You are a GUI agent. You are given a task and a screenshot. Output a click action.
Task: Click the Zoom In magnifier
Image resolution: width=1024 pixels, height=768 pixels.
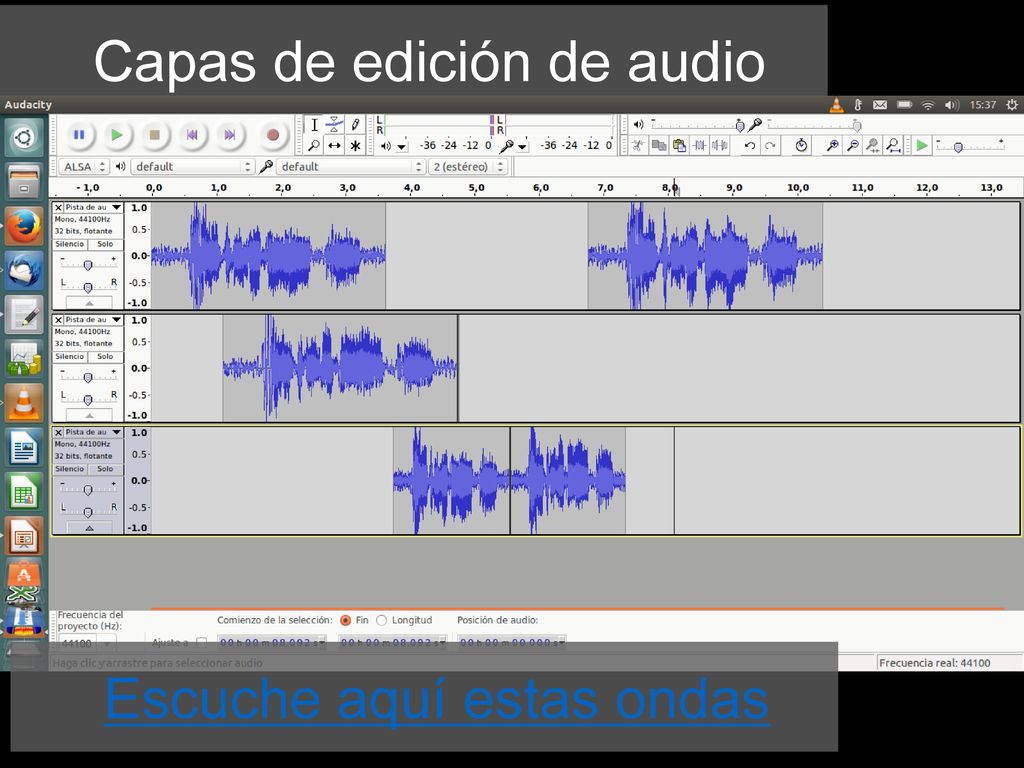point(833,145)
